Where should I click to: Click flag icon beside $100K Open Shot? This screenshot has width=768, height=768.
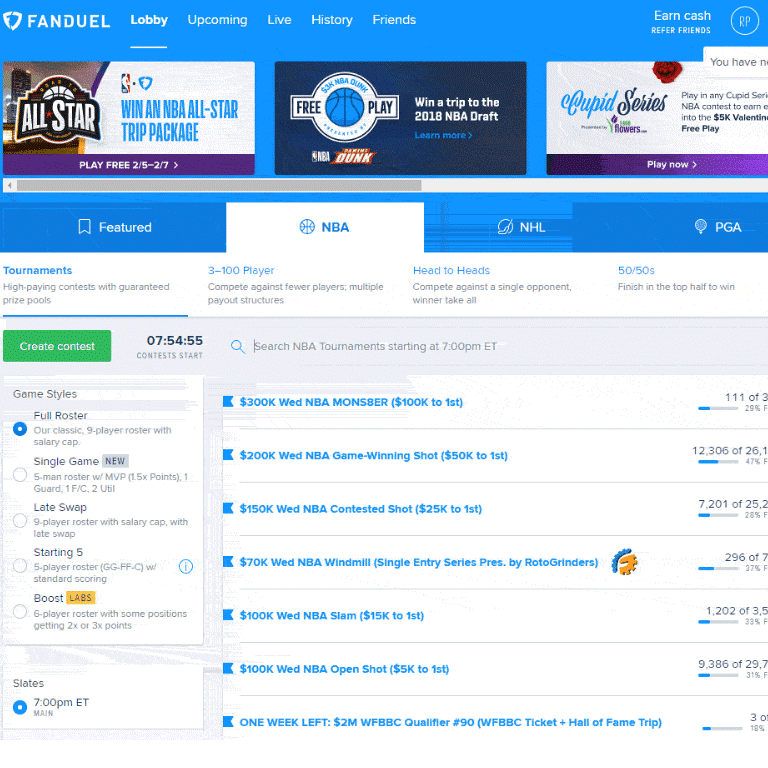point(228,669)
